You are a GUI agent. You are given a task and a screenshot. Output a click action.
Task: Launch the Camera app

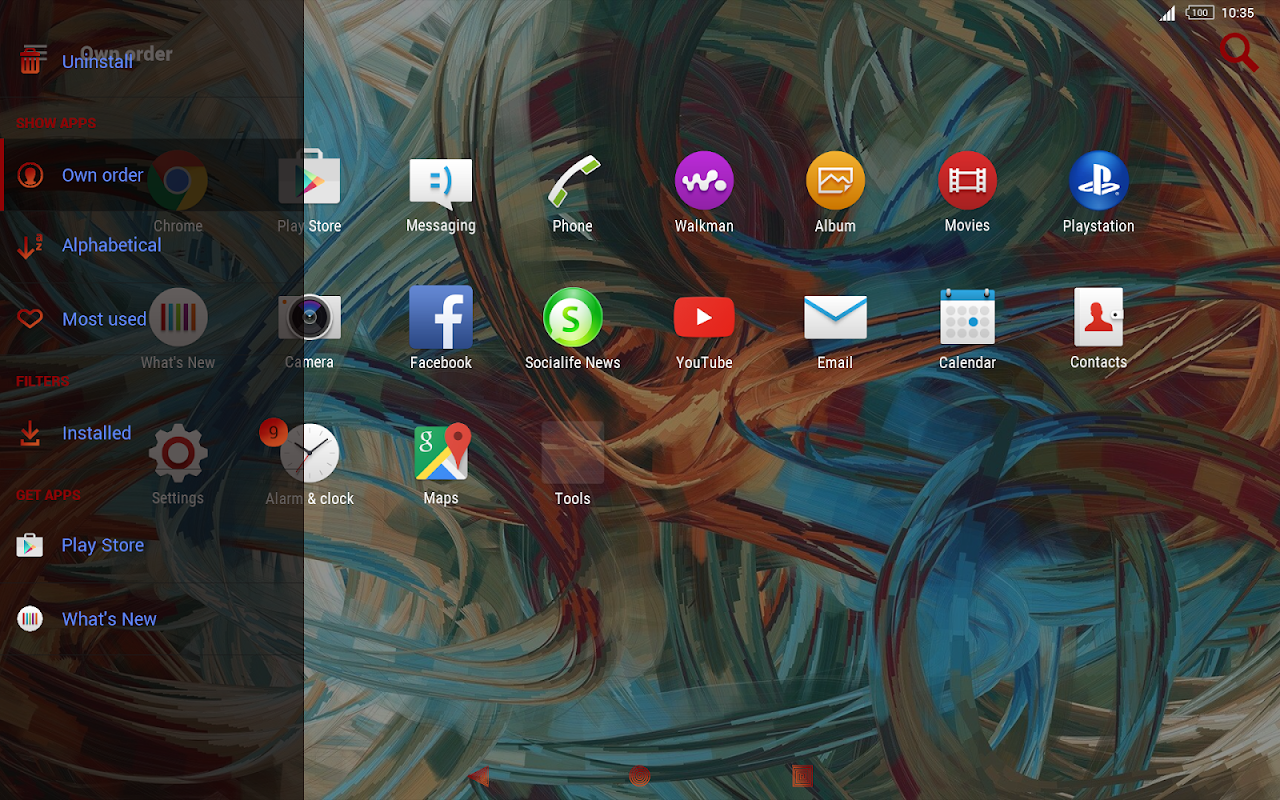click(309, 330)
